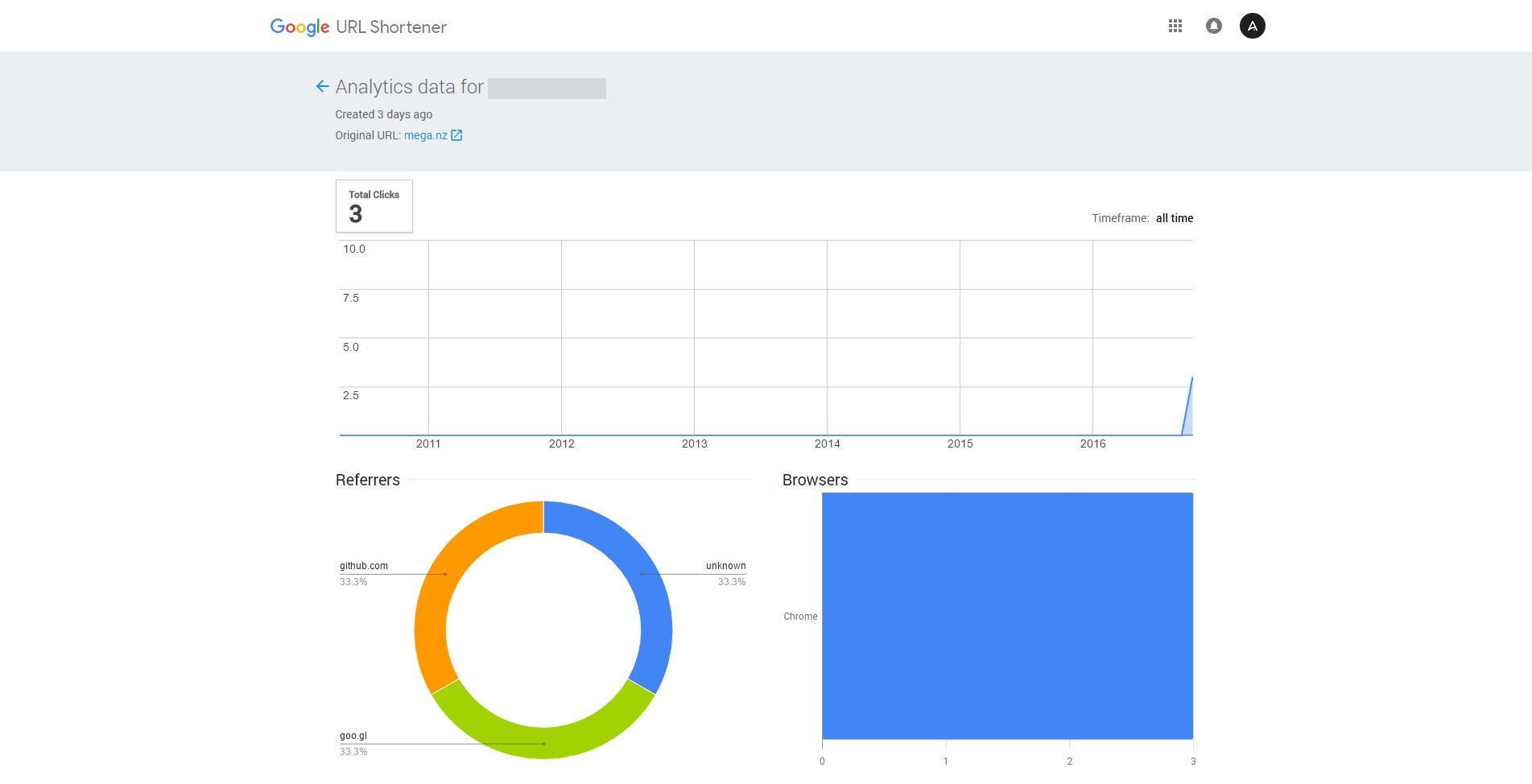This screenshot has width=1532, height=784.
Task: Open the notifications bell
Action: (x=1213, y=27)
